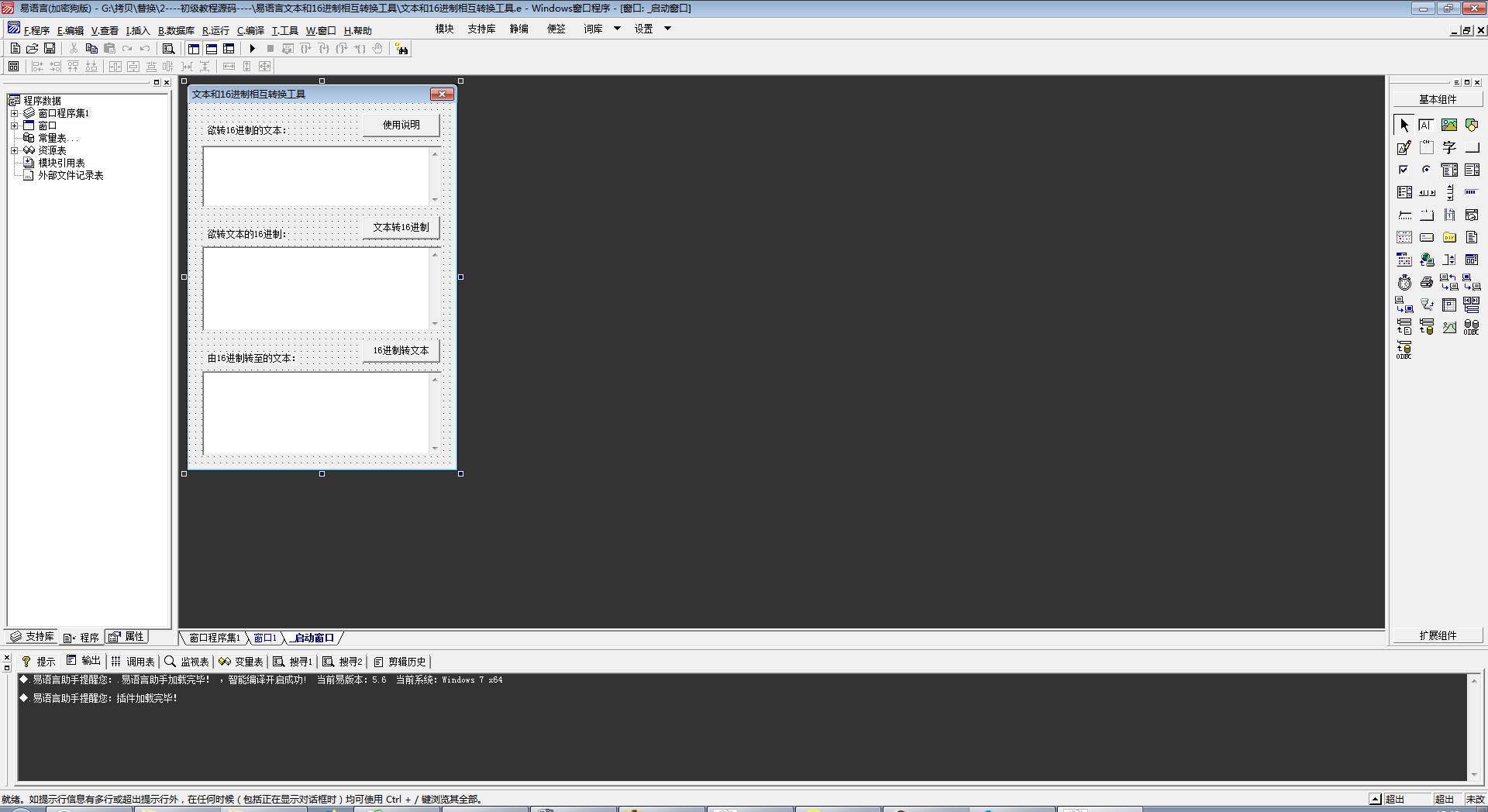Pick the pointer arrow selection tool
This screenshot has height=812, width=1488.
(1404, 125)
